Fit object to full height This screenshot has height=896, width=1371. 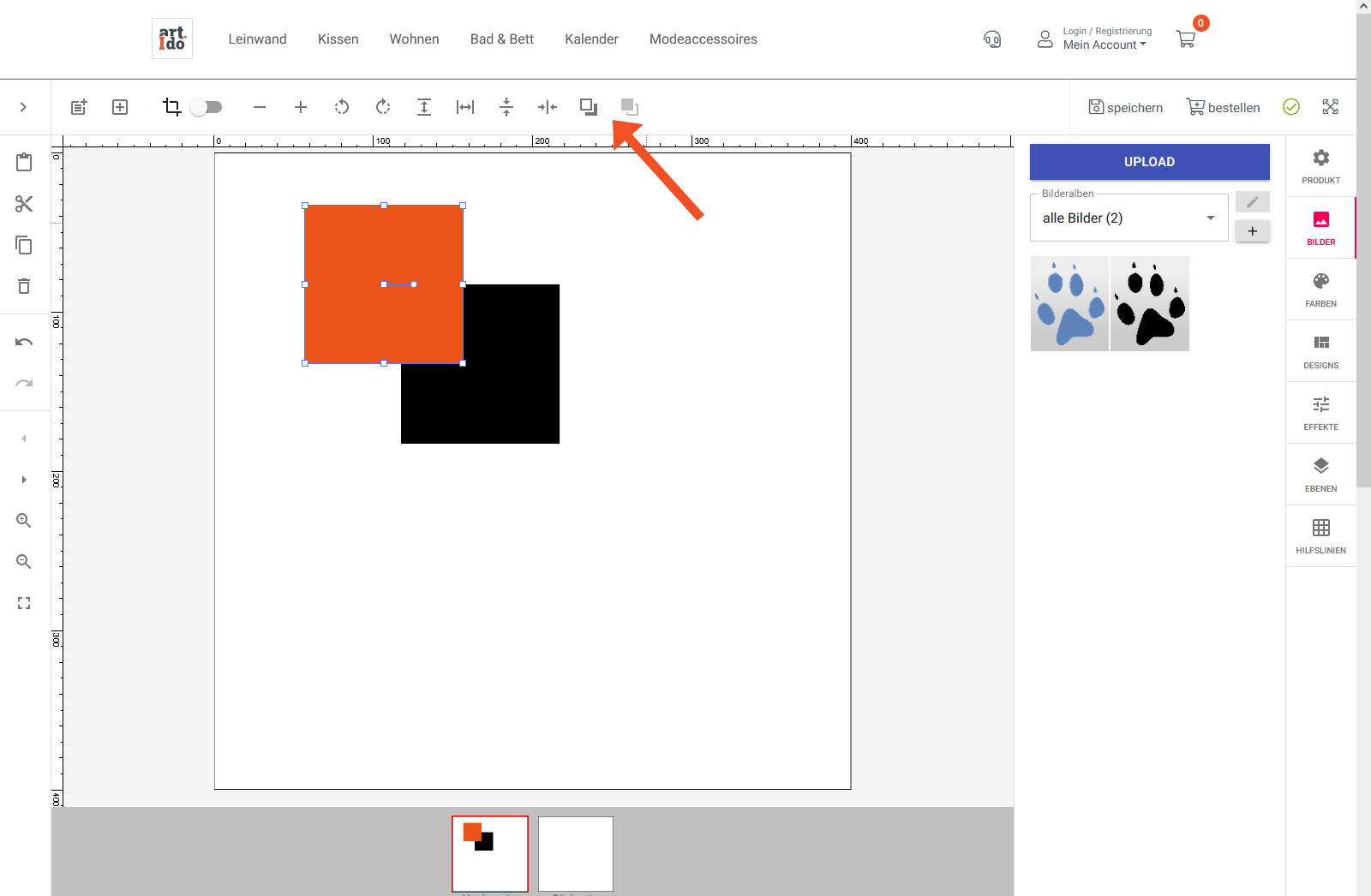point(424,107)
